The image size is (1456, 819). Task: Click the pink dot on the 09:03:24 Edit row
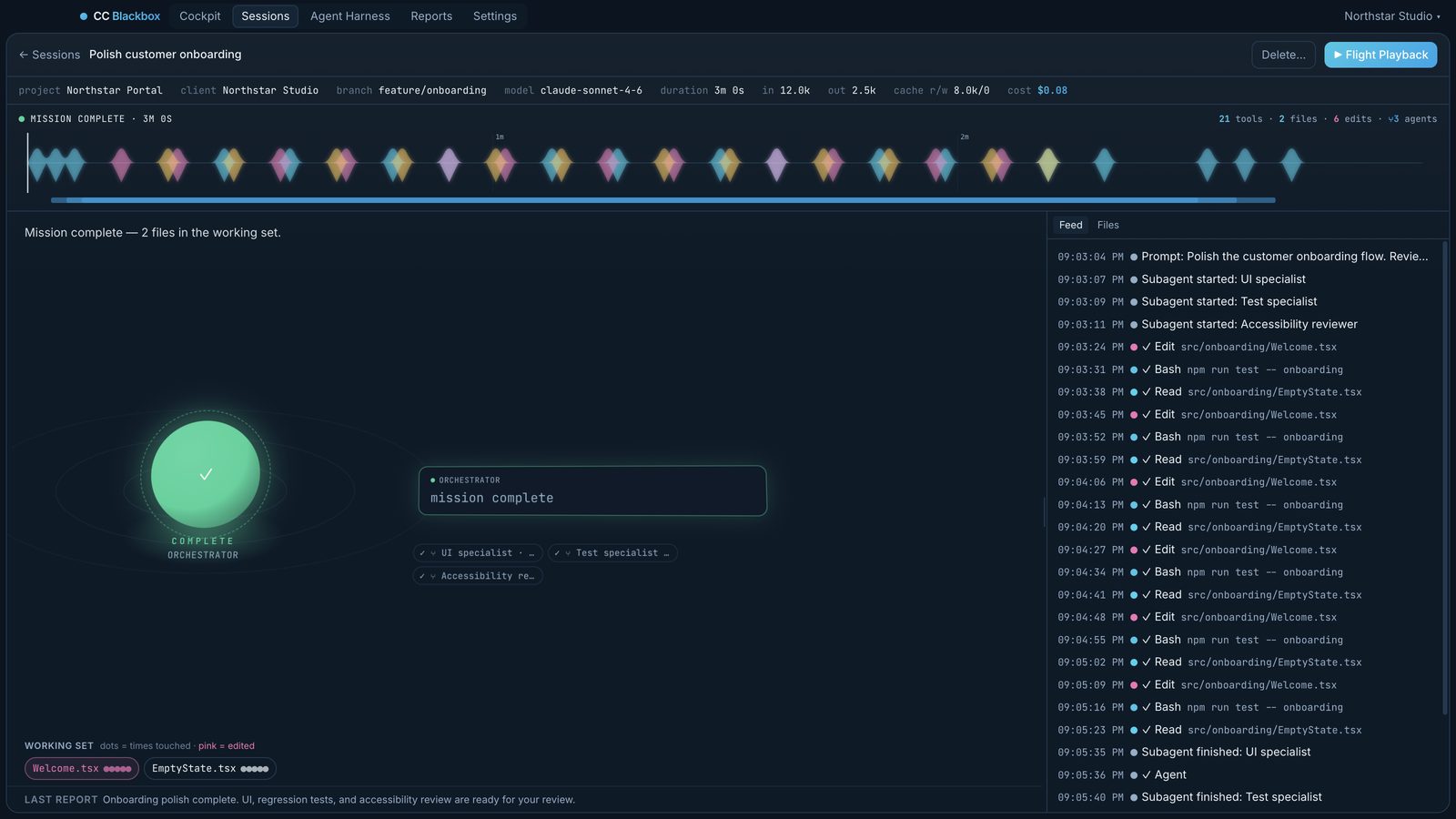[x=1134, y=347]
